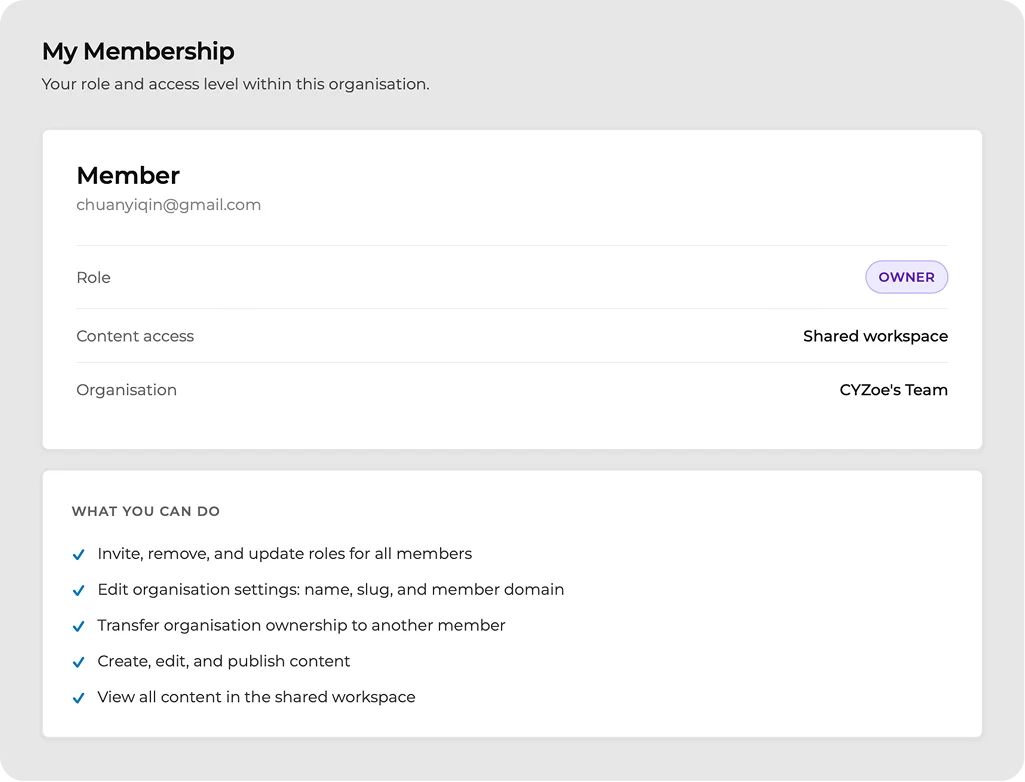Click the checkmark beside Edit organisation settings
This screenshot has height=782, width=1025.
[x=78, y=590]
